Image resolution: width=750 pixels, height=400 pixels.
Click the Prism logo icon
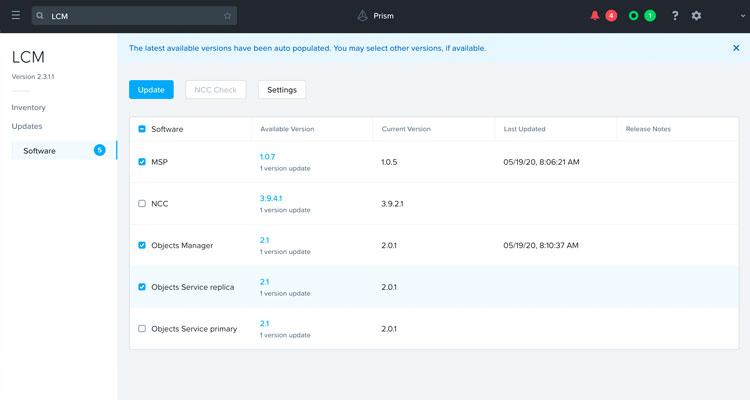tap(362, 16)
